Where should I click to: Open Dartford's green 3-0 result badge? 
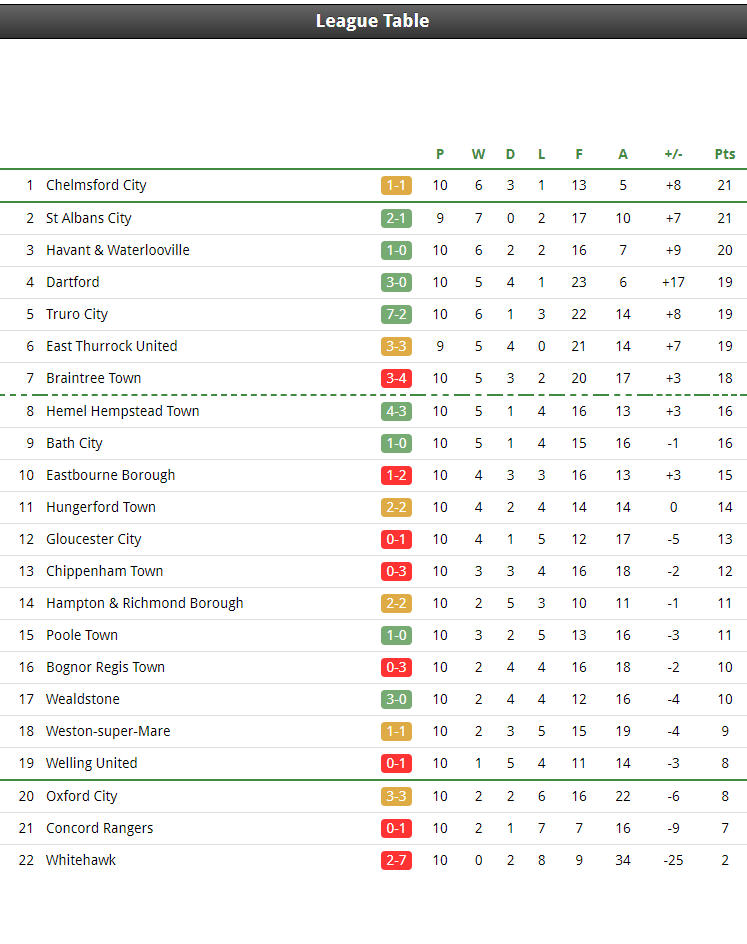pyautogui.click(x=396, y=282)
